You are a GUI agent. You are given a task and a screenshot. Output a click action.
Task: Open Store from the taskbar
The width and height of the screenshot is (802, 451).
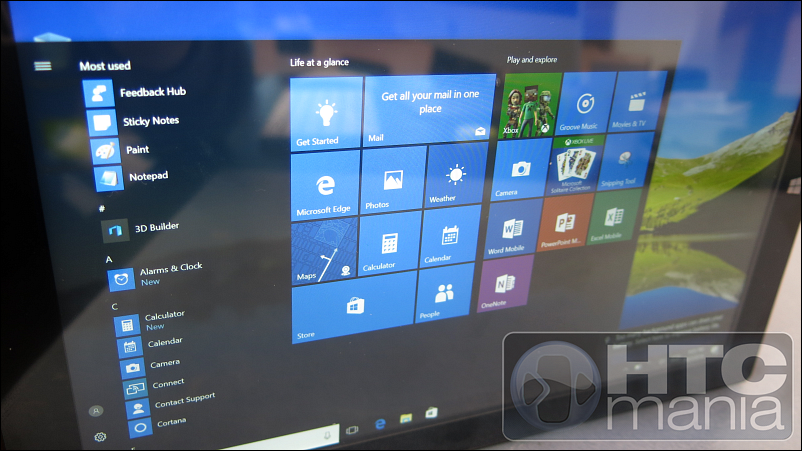[x=431, y=413]
